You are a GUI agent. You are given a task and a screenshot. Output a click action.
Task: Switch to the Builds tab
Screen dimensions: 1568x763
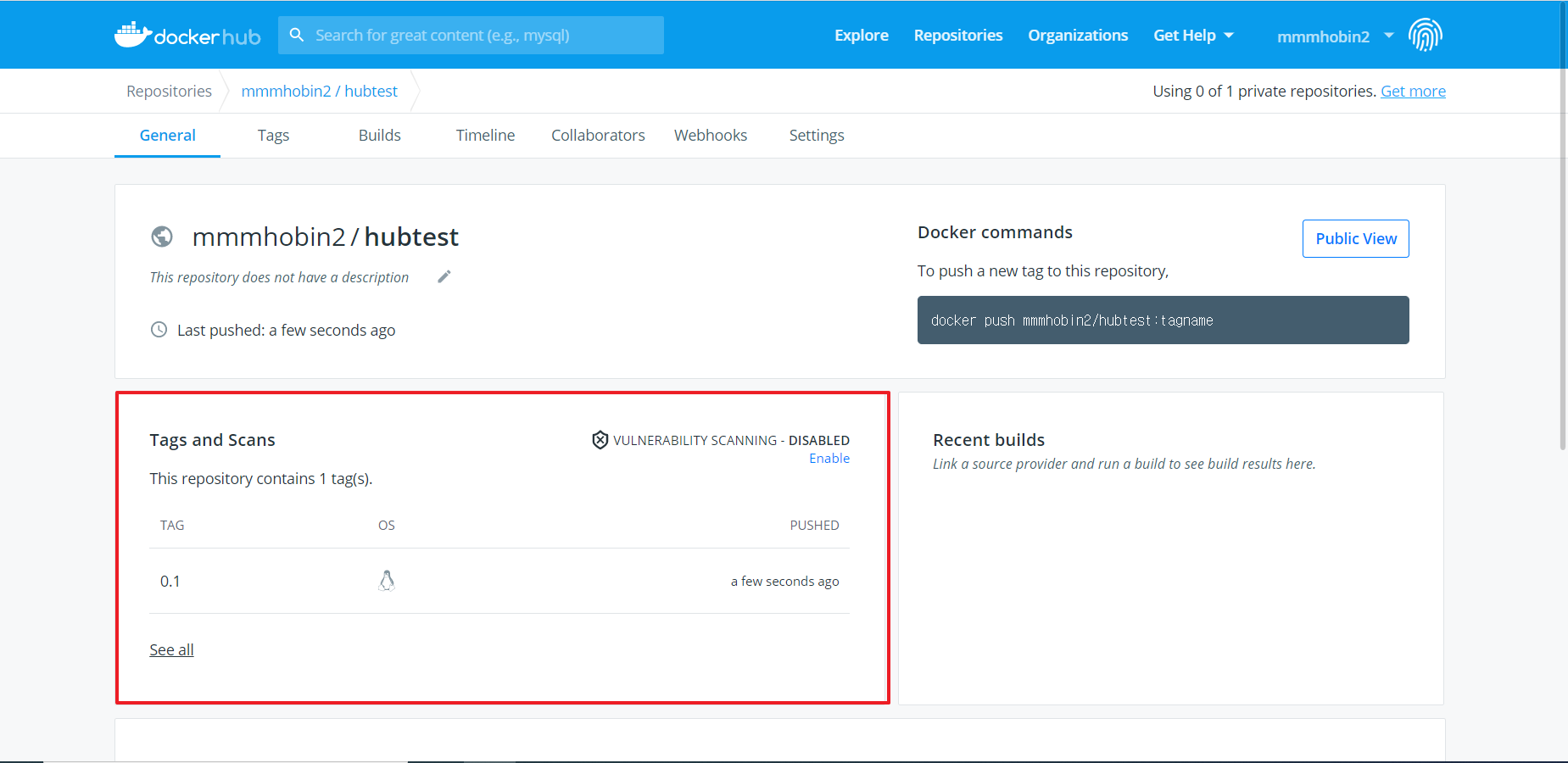(379, 135)
